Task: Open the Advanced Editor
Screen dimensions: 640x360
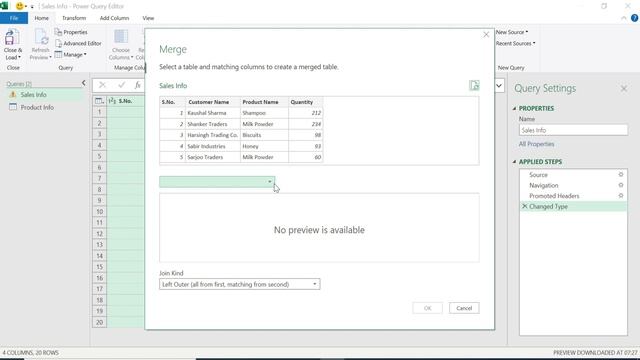Action: pos(78,43)
